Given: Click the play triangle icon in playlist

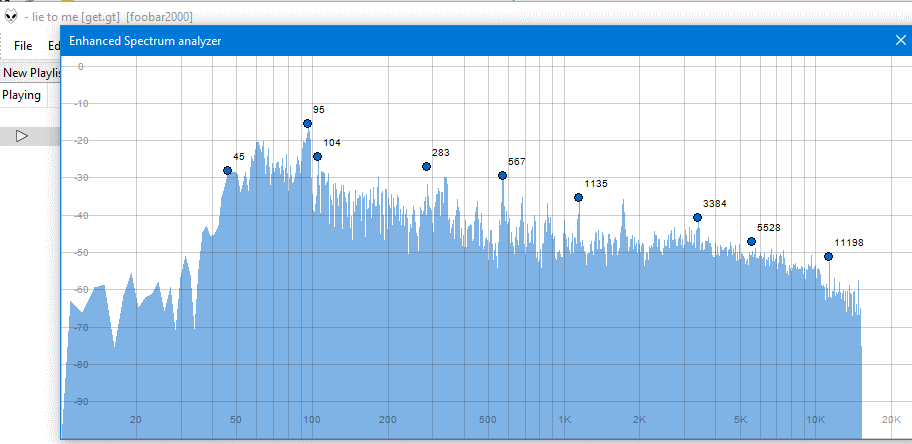Looking at the screenshot, I should pos(22,136).
